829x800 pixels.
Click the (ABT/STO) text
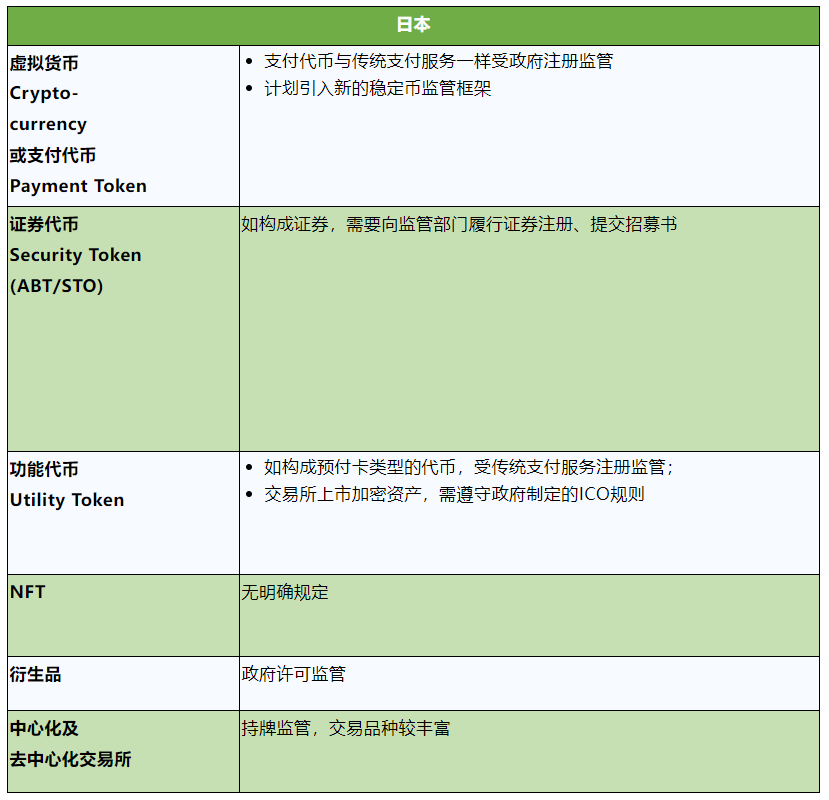pyautogui.click(x=57, y=286)
